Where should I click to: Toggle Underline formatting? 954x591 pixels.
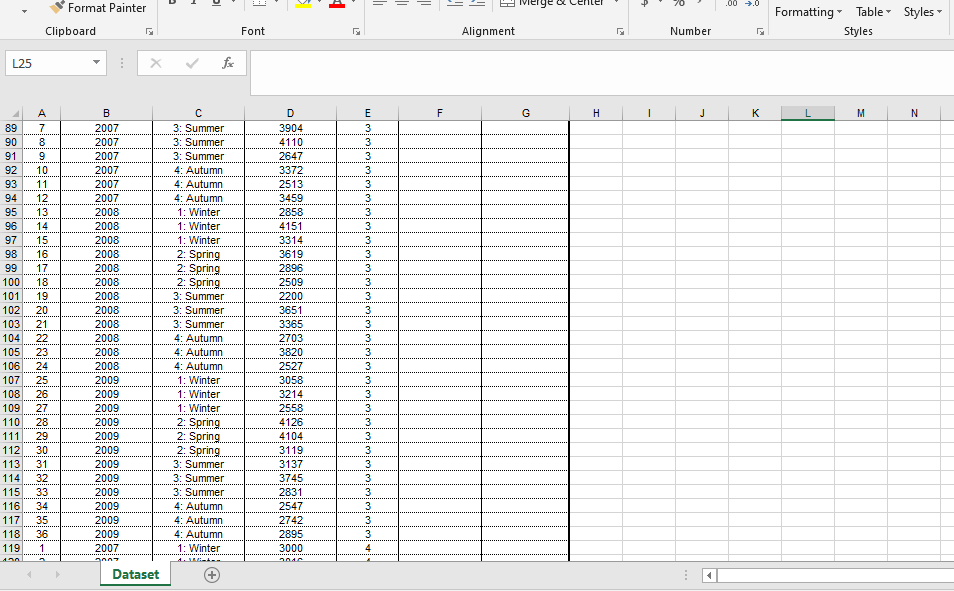pos(215,3)
